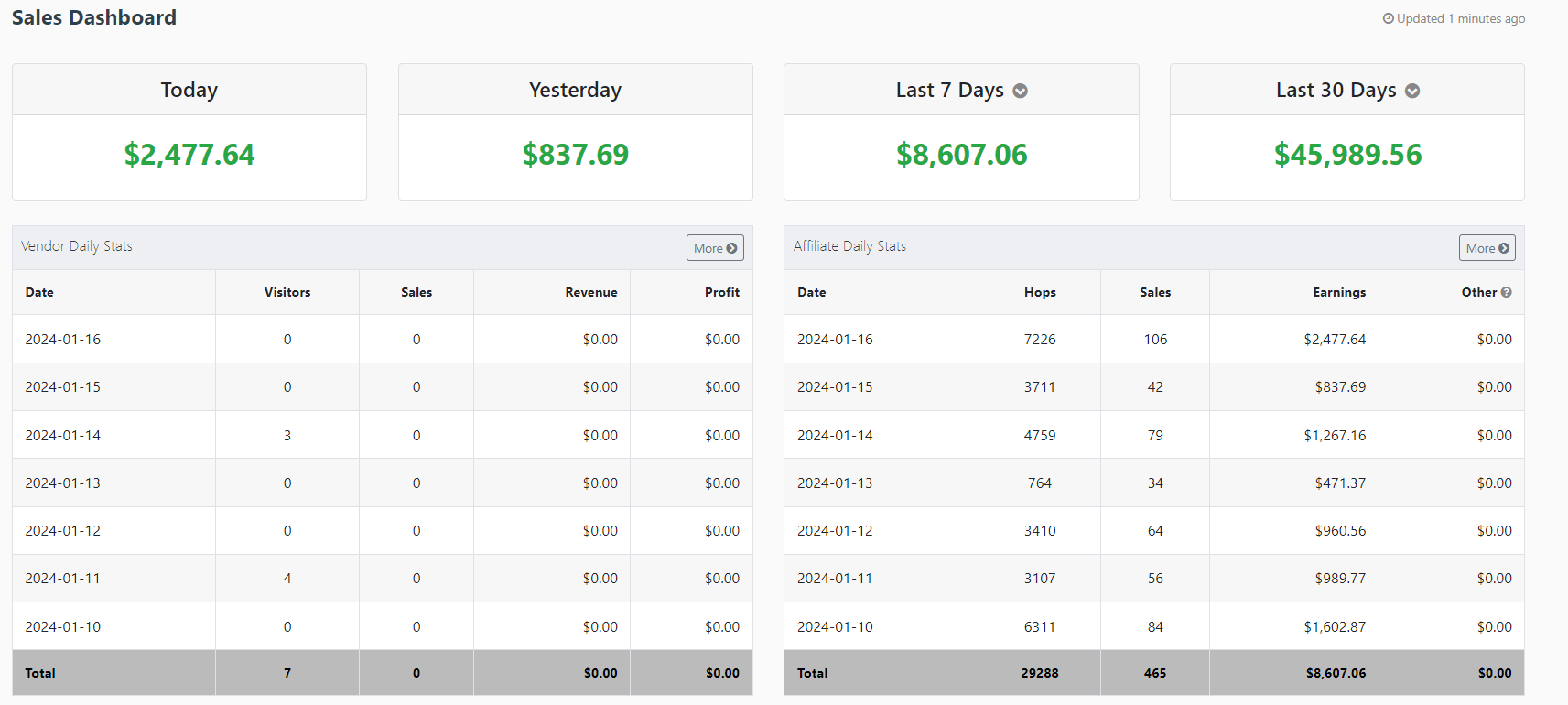
Task: Select the 2024-01-14 date in Affiliate table
Action: pyautogui.click(x=835, y=436)
